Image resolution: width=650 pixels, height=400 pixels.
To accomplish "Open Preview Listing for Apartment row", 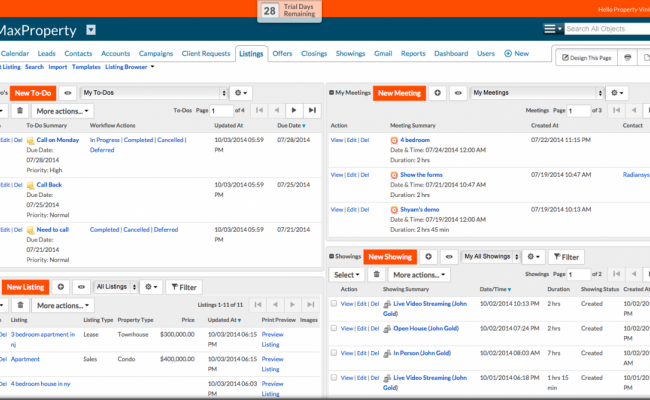I will [x=272, y=364].
